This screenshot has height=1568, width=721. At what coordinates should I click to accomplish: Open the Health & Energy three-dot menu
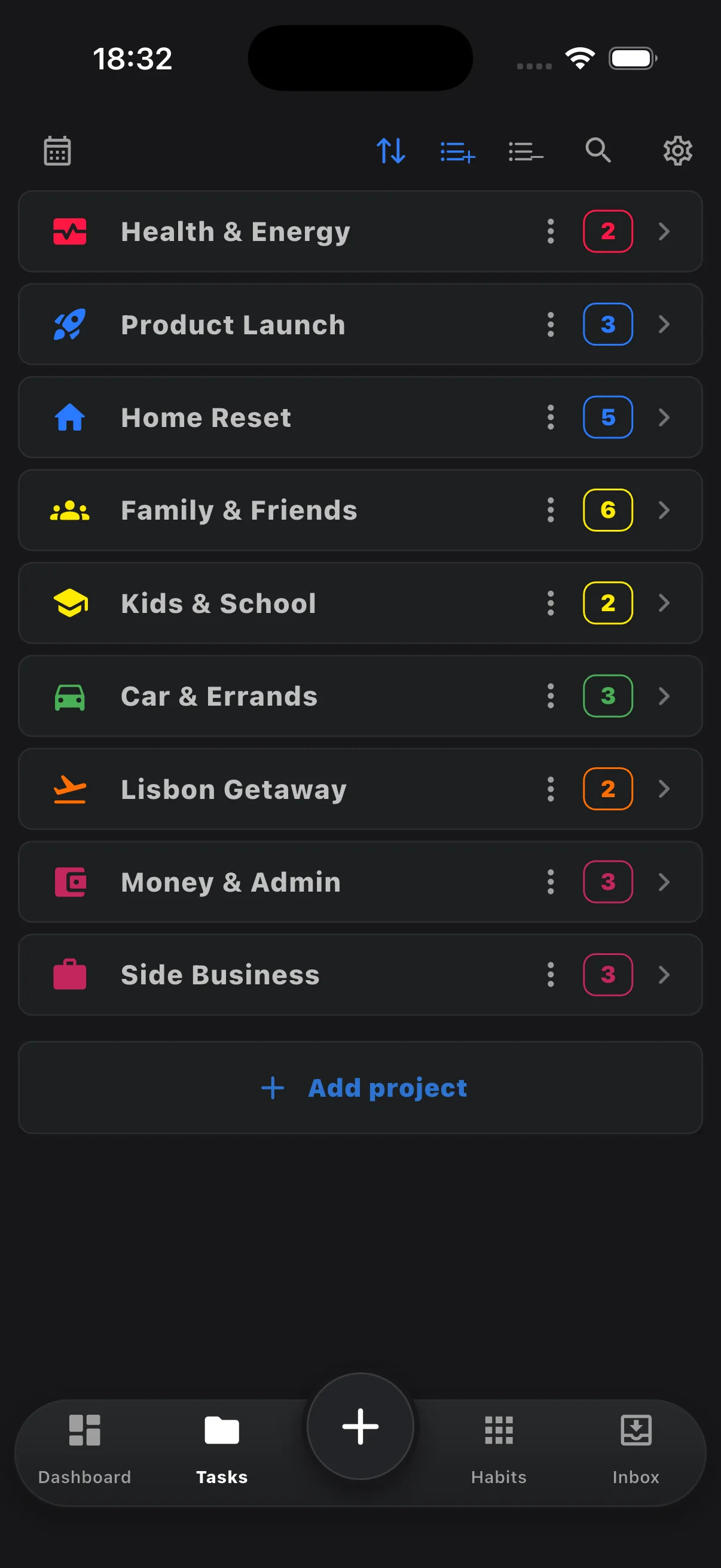[x=551, y=231]
